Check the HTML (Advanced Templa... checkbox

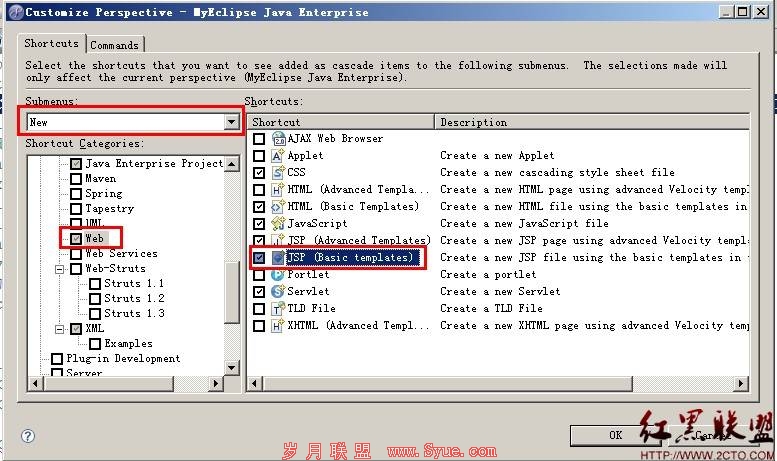pyautogui.click(x=259, y=190)
